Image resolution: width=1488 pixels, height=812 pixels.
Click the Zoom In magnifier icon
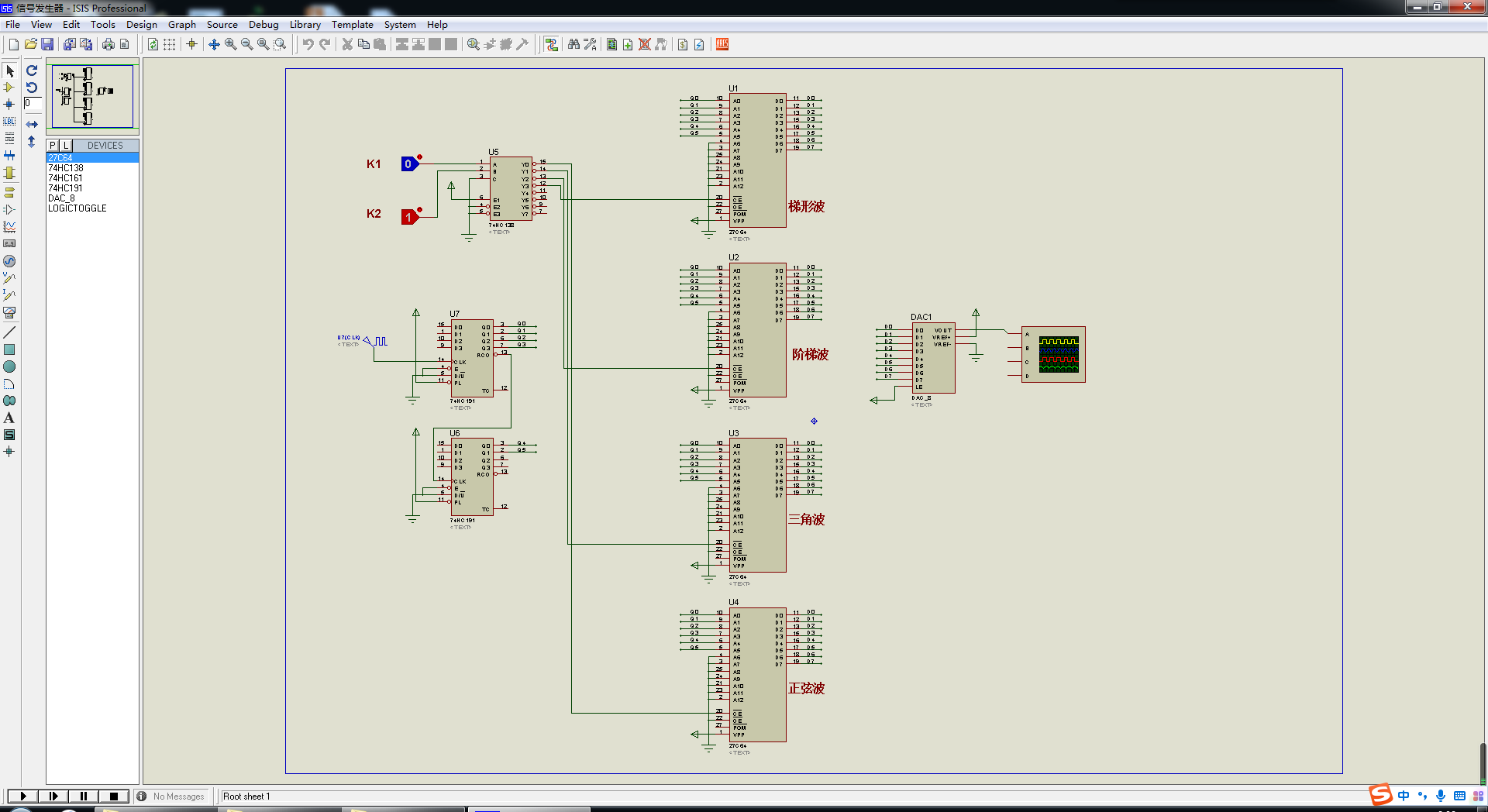(x=230, y=44)
